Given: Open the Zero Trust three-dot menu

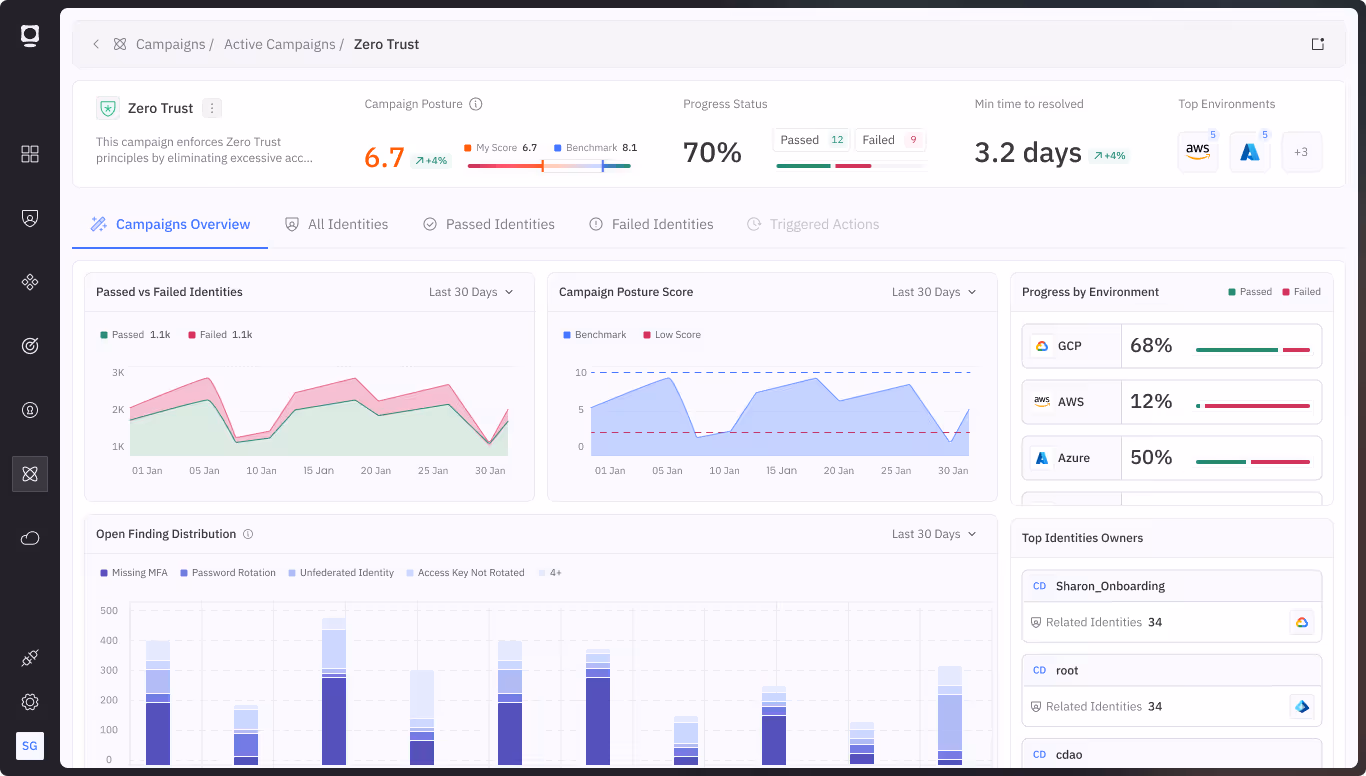Looking at the screenshot, I should click(212, 108).
